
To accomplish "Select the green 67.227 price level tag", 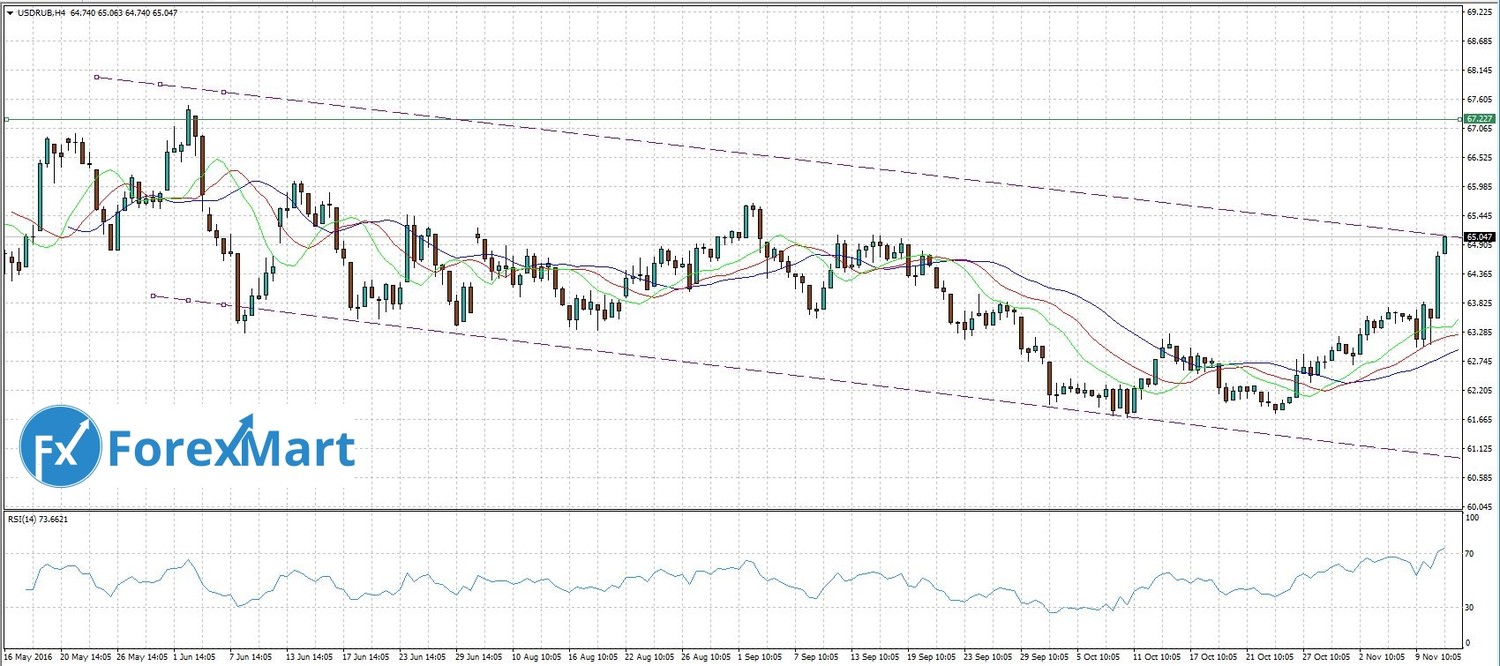I will point(1478,119).
